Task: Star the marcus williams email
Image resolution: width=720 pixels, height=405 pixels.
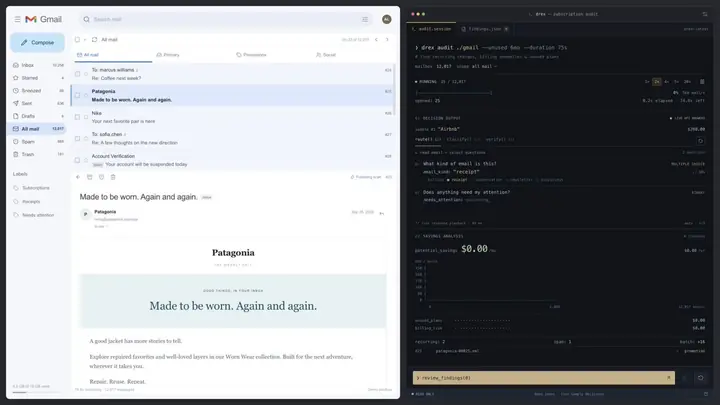Action: [86, 74]
